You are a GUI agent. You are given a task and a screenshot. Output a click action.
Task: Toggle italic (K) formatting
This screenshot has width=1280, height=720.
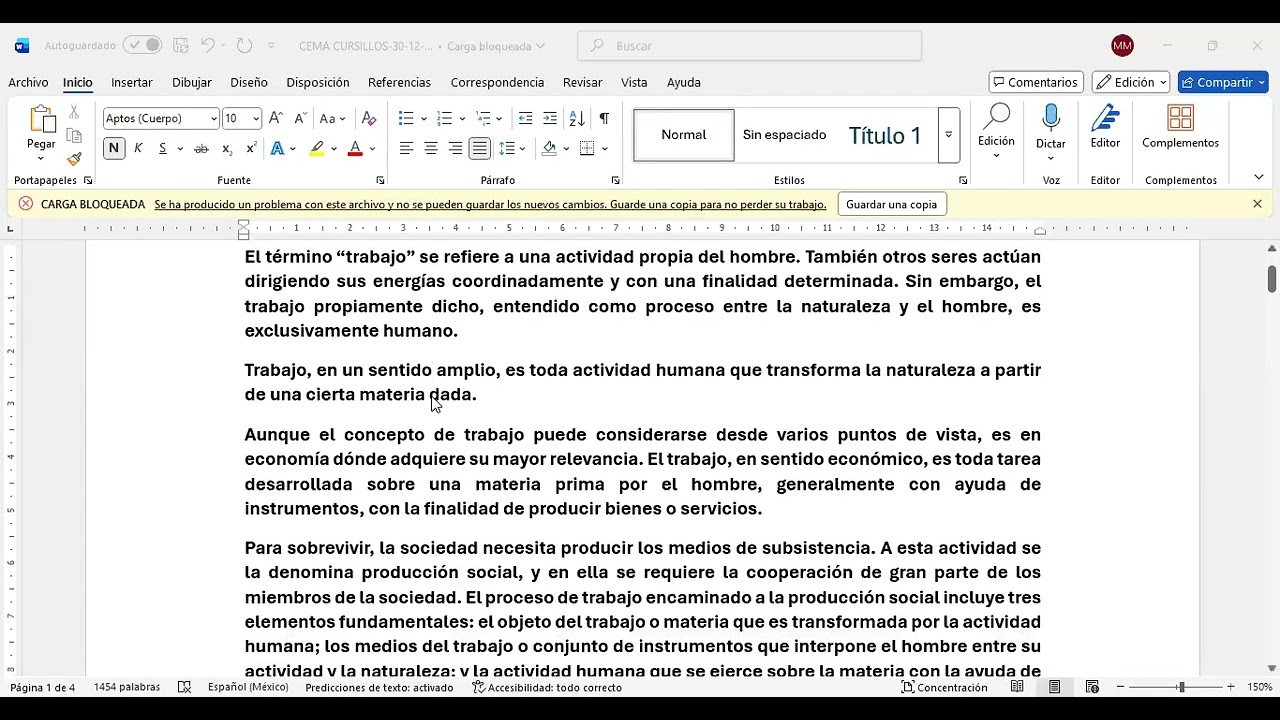(138, 148)
